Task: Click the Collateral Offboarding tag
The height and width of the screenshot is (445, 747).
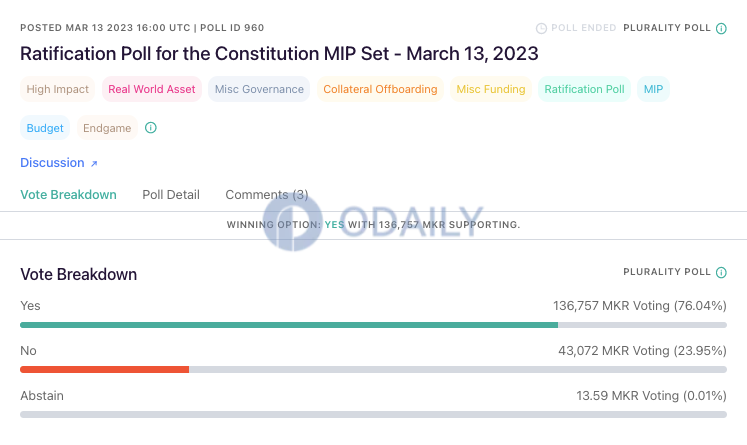Action: click(380, 89)
